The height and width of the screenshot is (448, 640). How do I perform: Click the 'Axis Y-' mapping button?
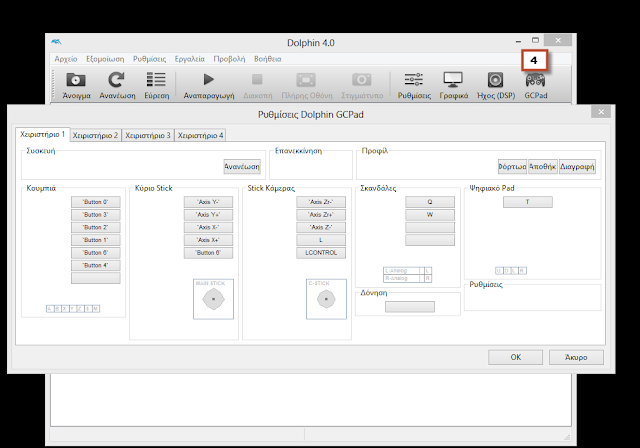click(208, 202)
